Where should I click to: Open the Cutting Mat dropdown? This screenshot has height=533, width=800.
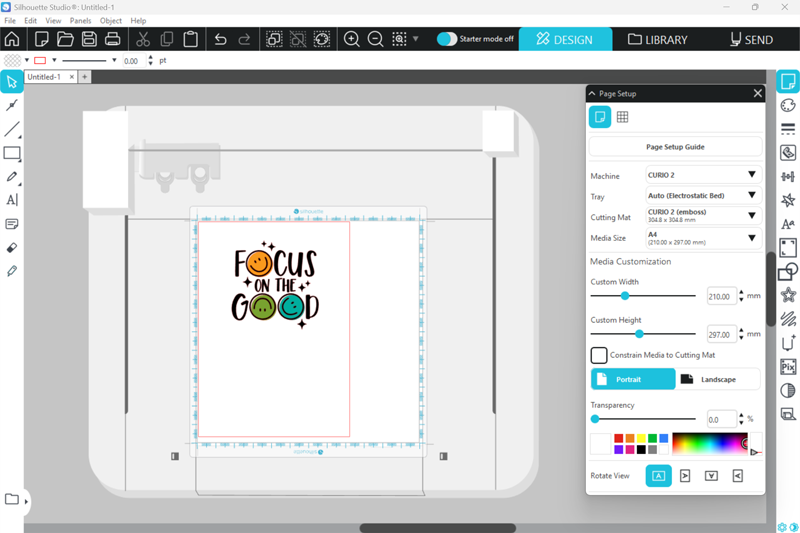[703, 216]
